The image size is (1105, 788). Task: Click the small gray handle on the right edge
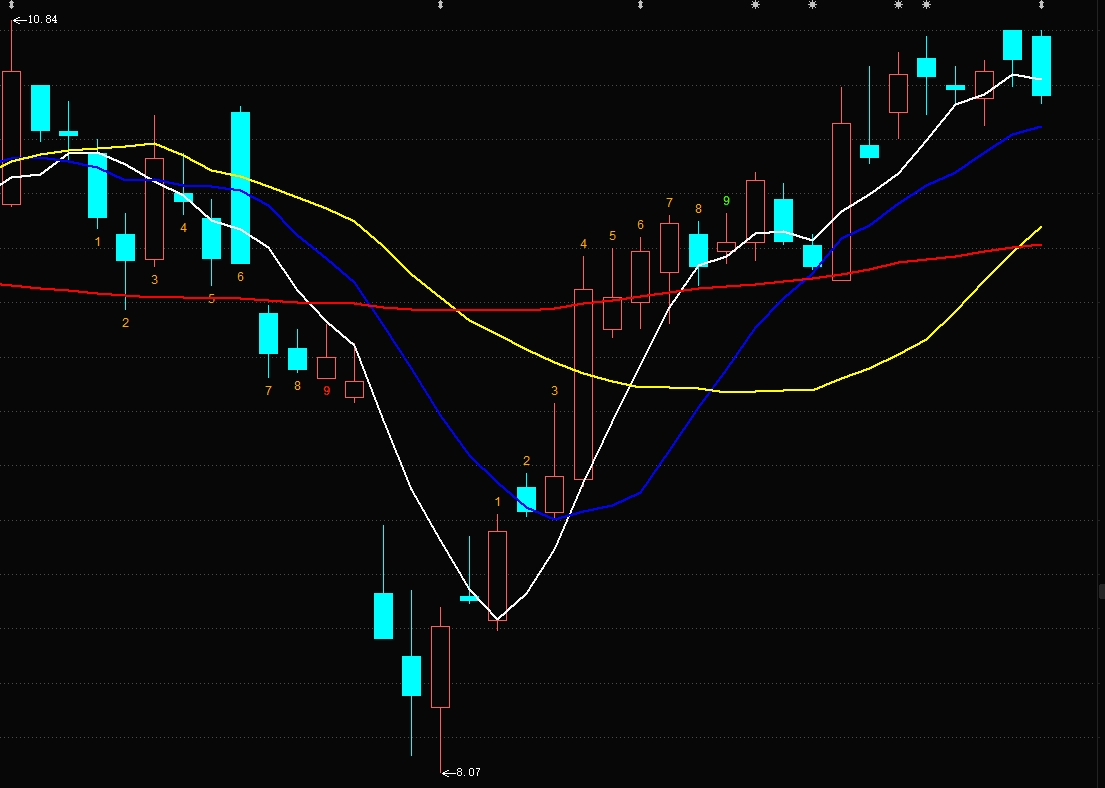1101,591
